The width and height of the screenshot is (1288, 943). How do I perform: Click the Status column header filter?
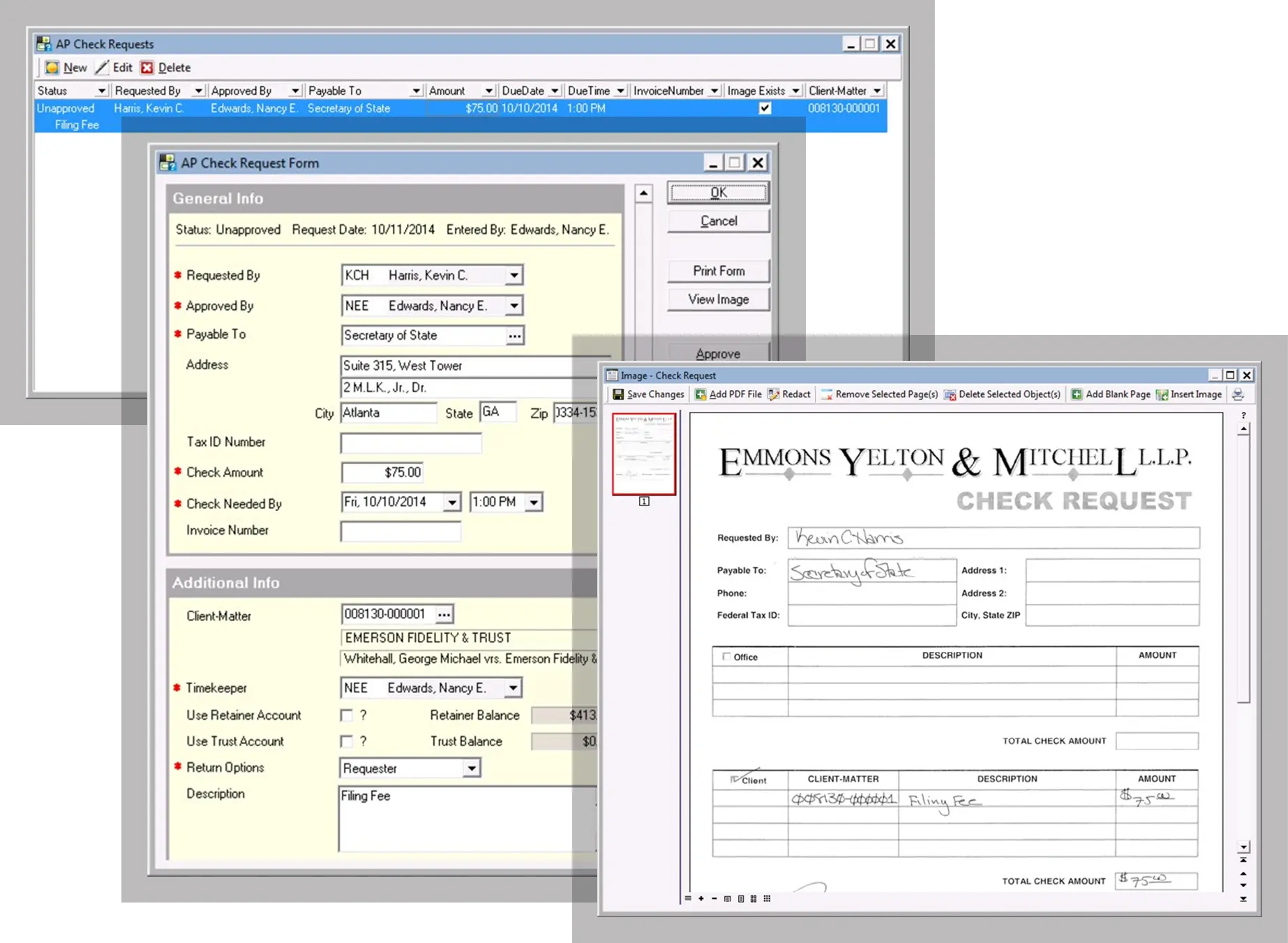101,91
